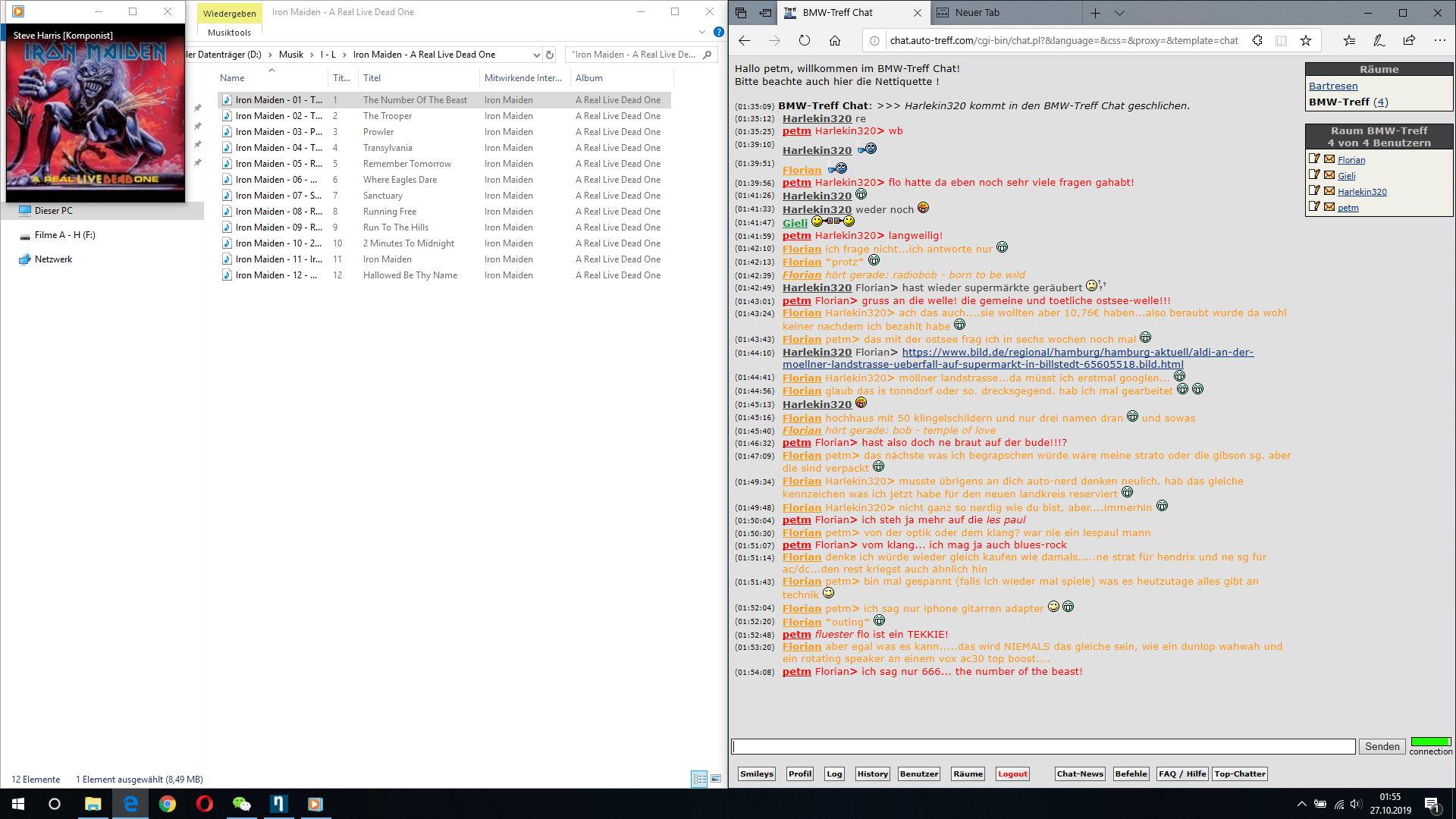Viewport: 1456px width, 819px height.
Task: Click the red Logout button
Action: 1012,773
